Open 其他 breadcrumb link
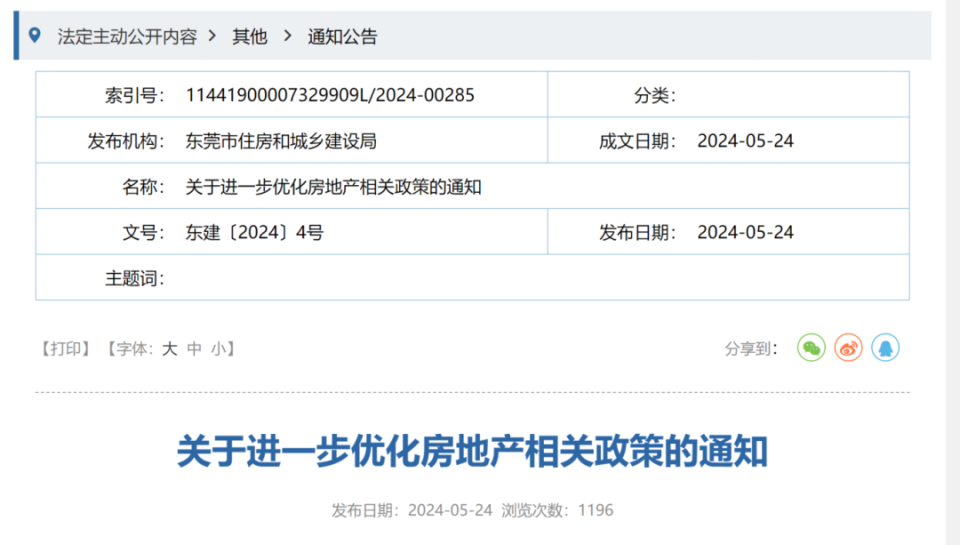 (250, 37)
